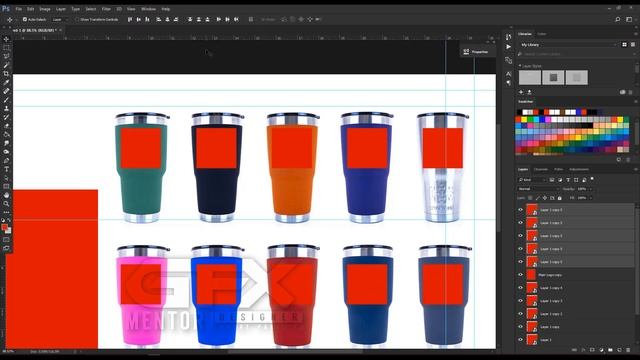The height and width of the screenshot is (360, 640).
Task: Close the open document tab
Action: [x=60, y=30]
